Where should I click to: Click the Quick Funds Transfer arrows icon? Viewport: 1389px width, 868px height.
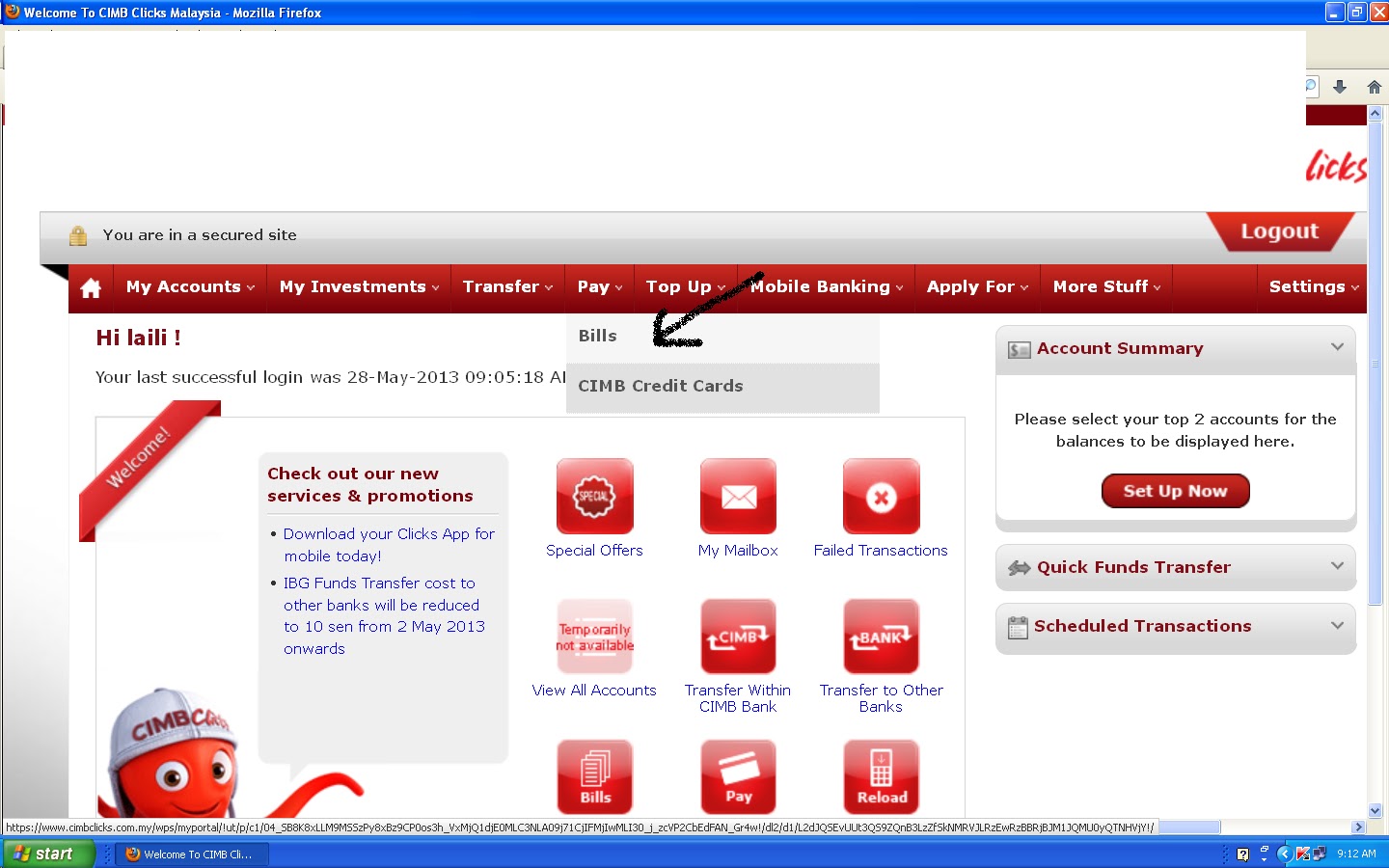tap(1020, 568)
